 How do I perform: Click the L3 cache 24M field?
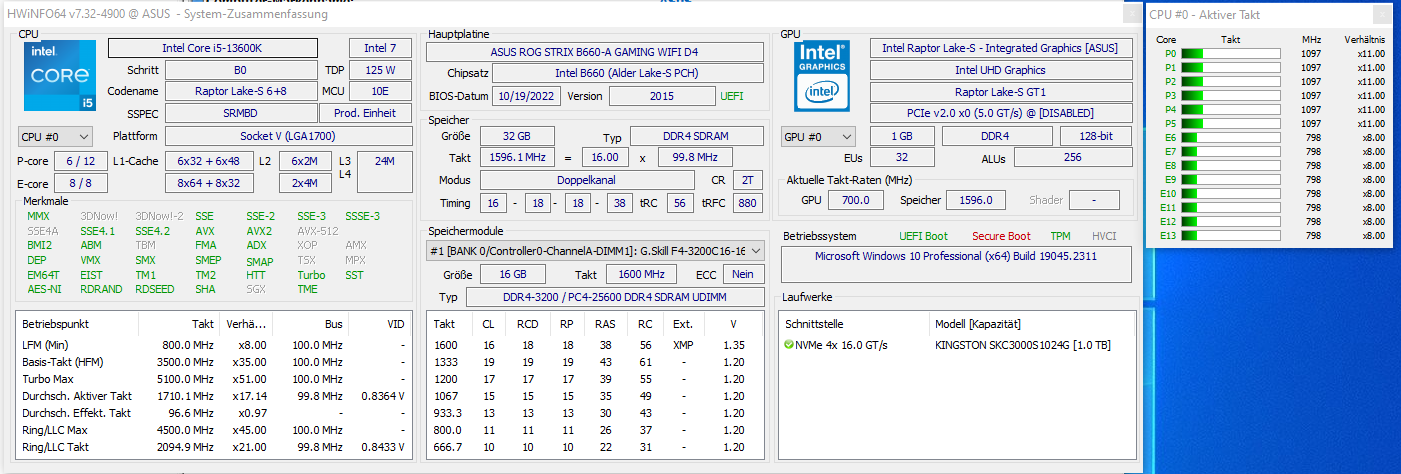point(384,172)
